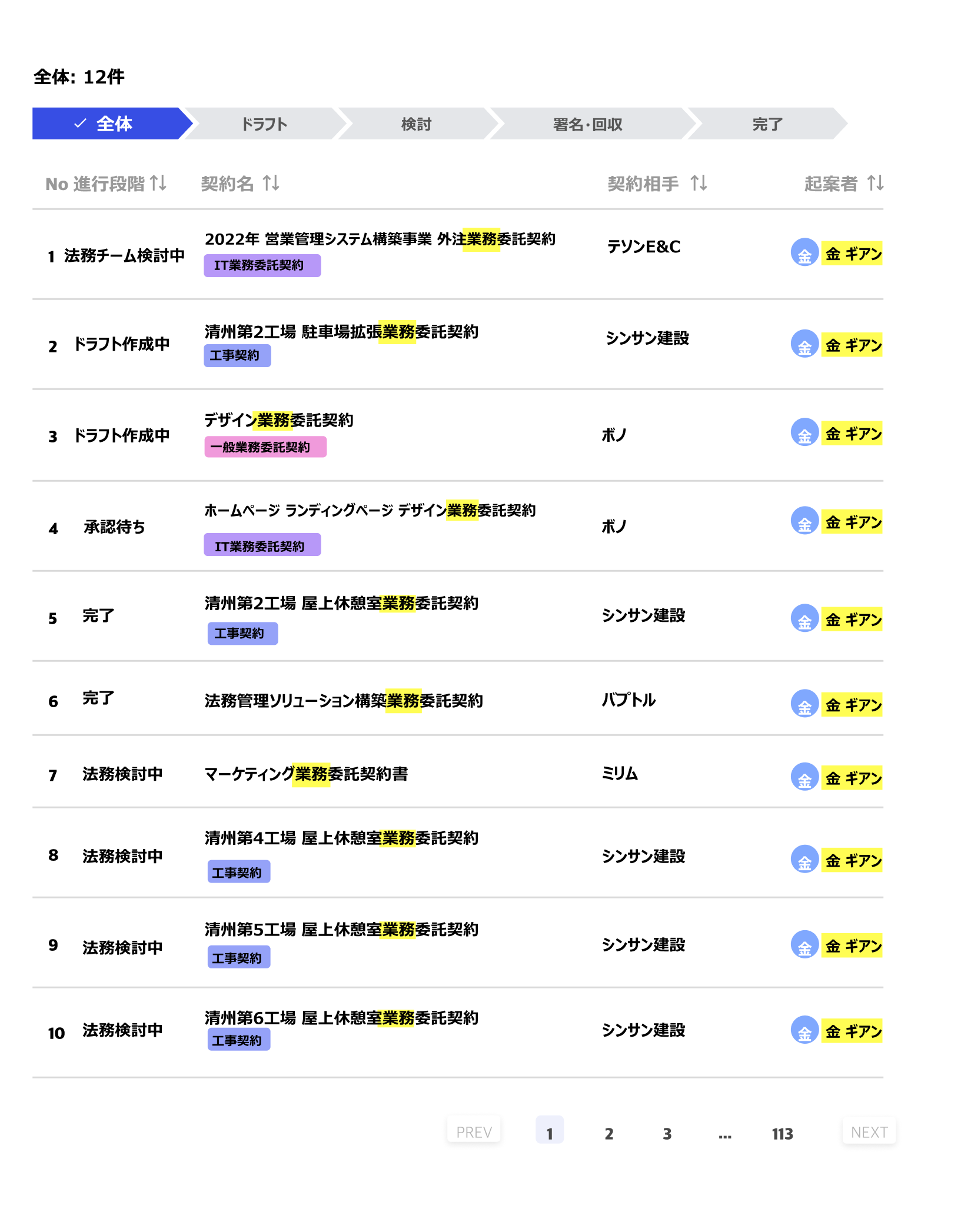
Task: Open the user avatar in row 6
Action: coord(804,704)
